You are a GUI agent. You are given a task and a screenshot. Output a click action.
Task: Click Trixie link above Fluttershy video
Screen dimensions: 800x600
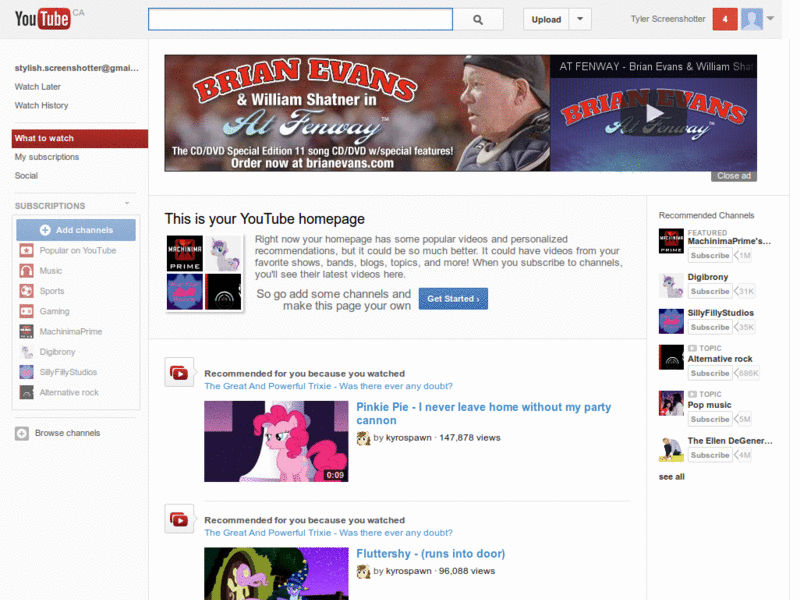(x=328, y=533)
